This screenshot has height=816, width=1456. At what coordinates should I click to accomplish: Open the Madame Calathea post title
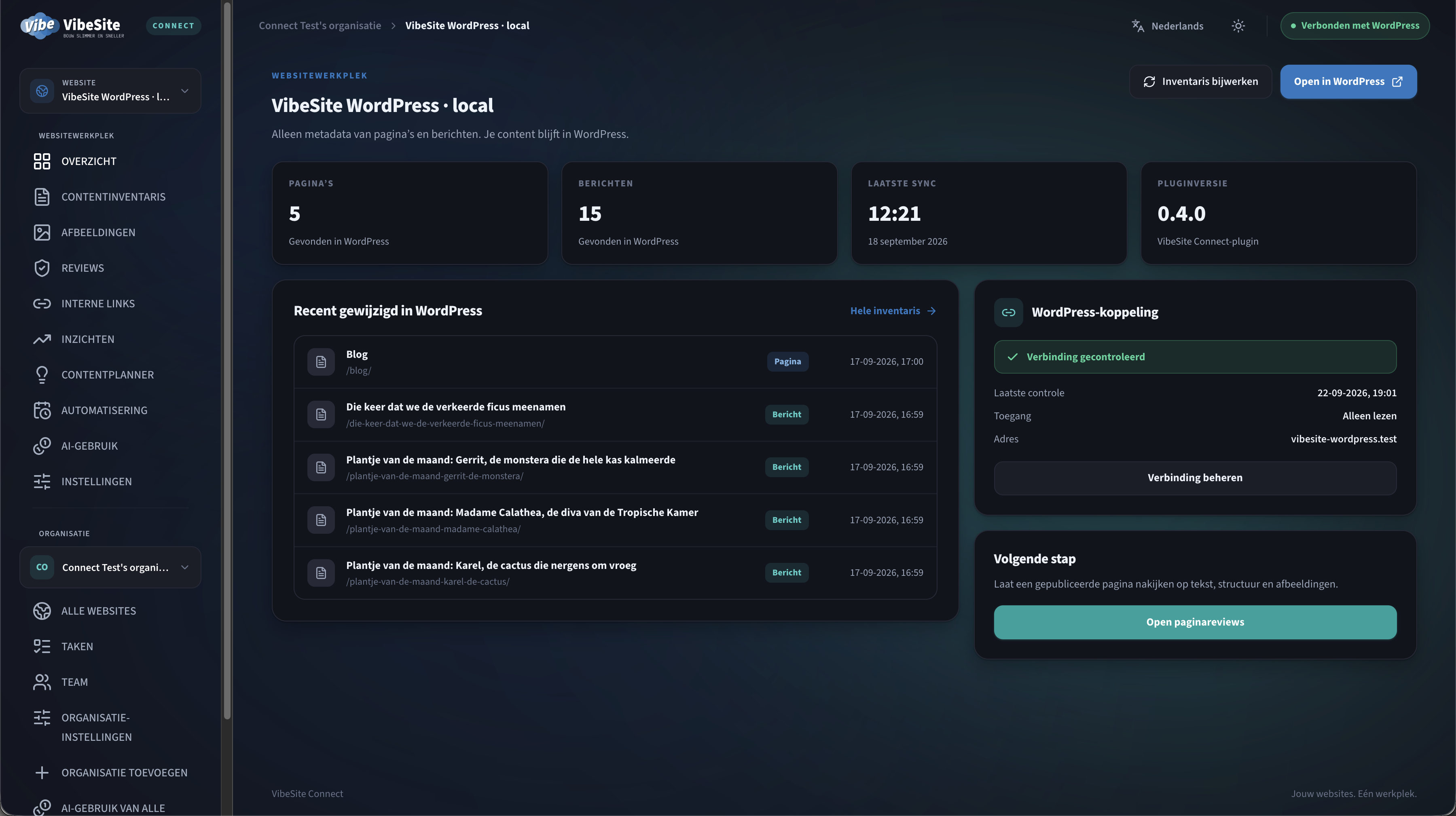click(x=522, y=513)
